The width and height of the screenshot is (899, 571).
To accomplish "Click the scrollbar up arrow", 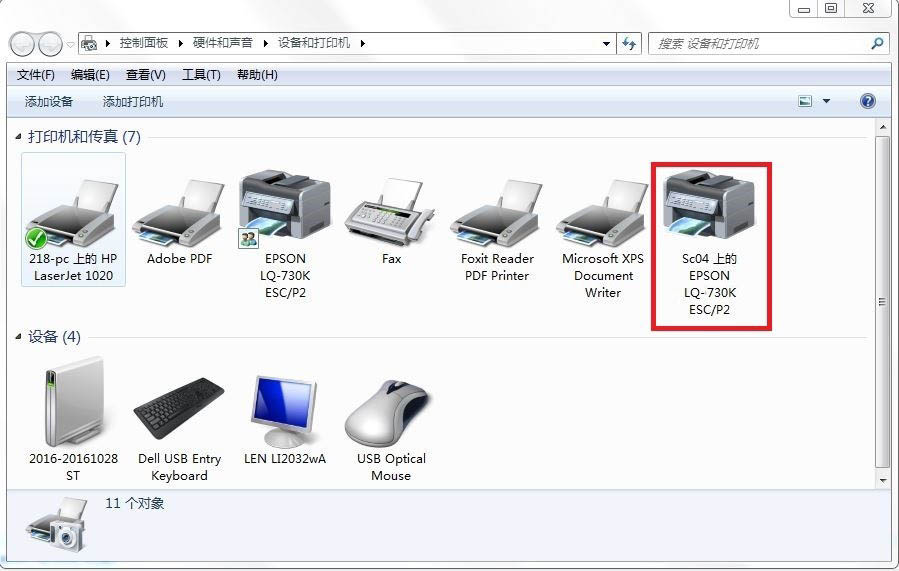I will pos(882,127).
